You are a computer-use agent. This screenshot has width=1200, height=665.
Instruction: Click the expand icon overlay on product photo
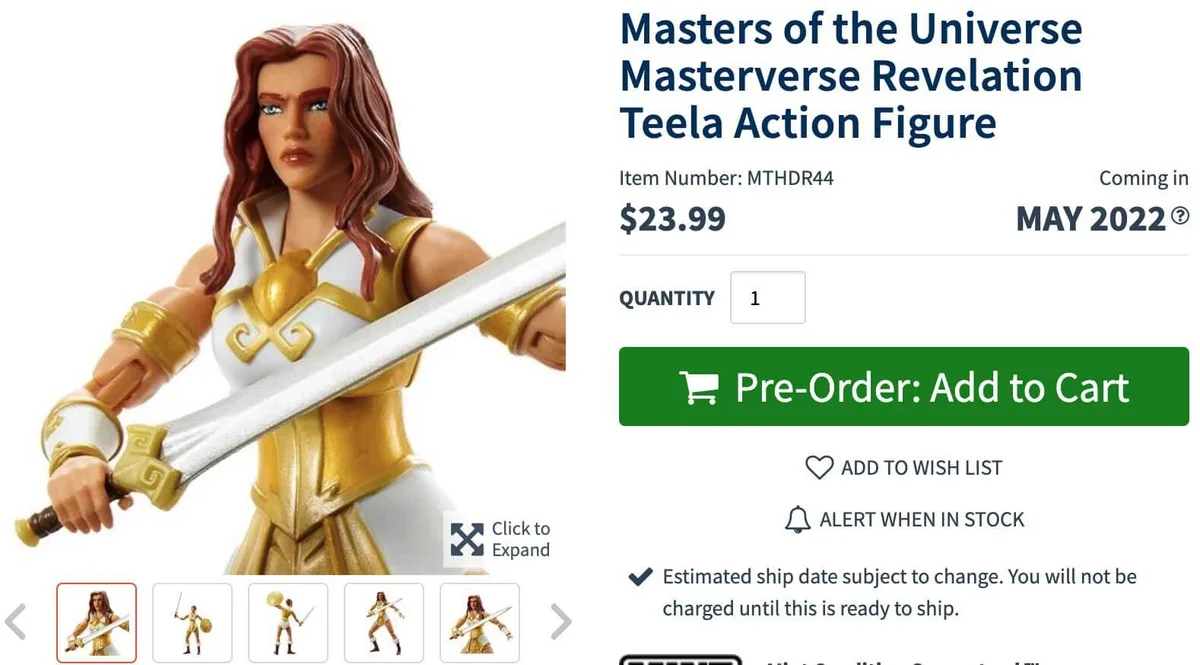tap(466, 539)
